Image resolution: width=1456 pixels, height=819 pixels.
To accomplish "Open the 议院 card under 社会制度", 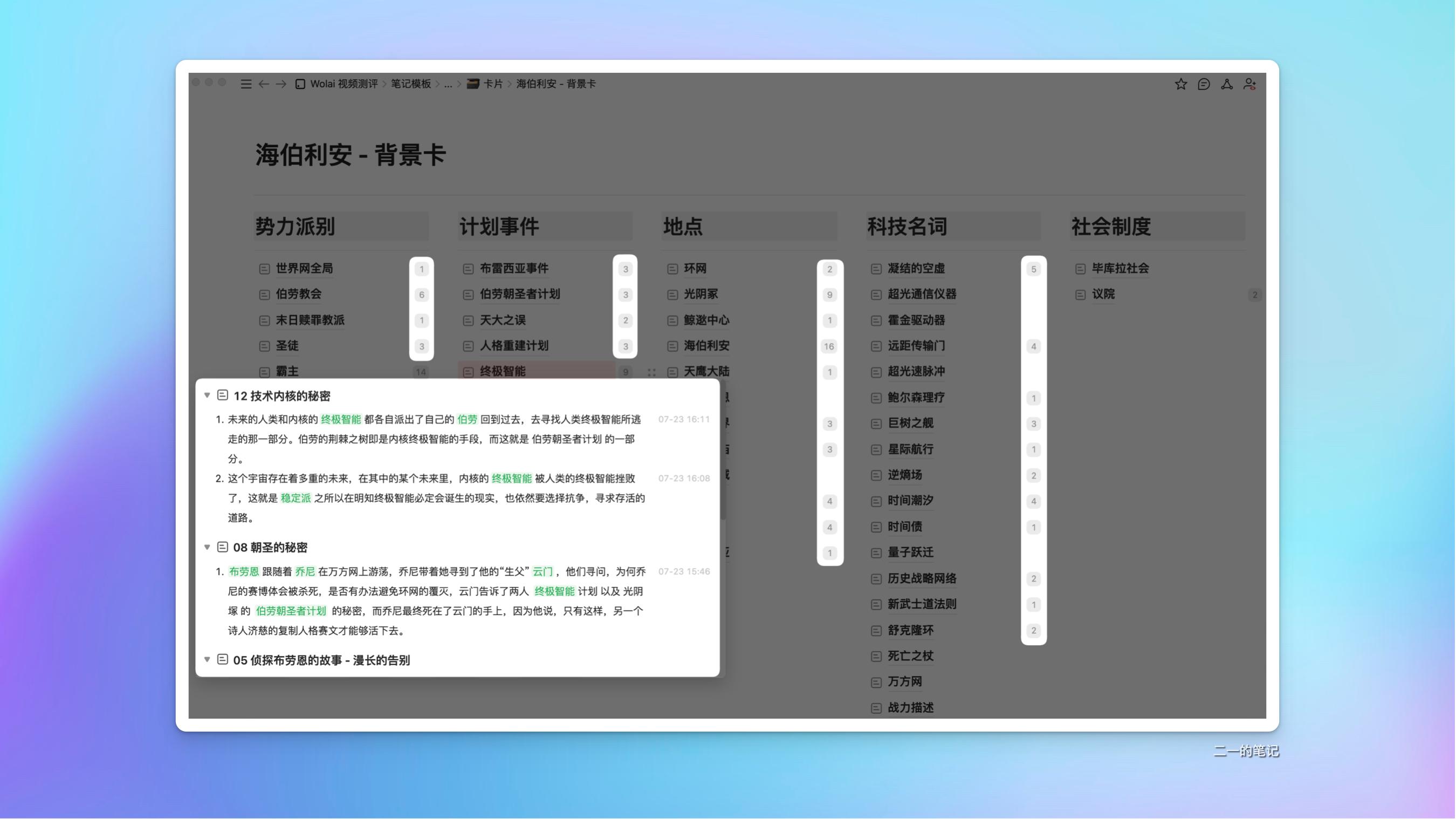I will pyautogui.click(x=1103, y=294).
